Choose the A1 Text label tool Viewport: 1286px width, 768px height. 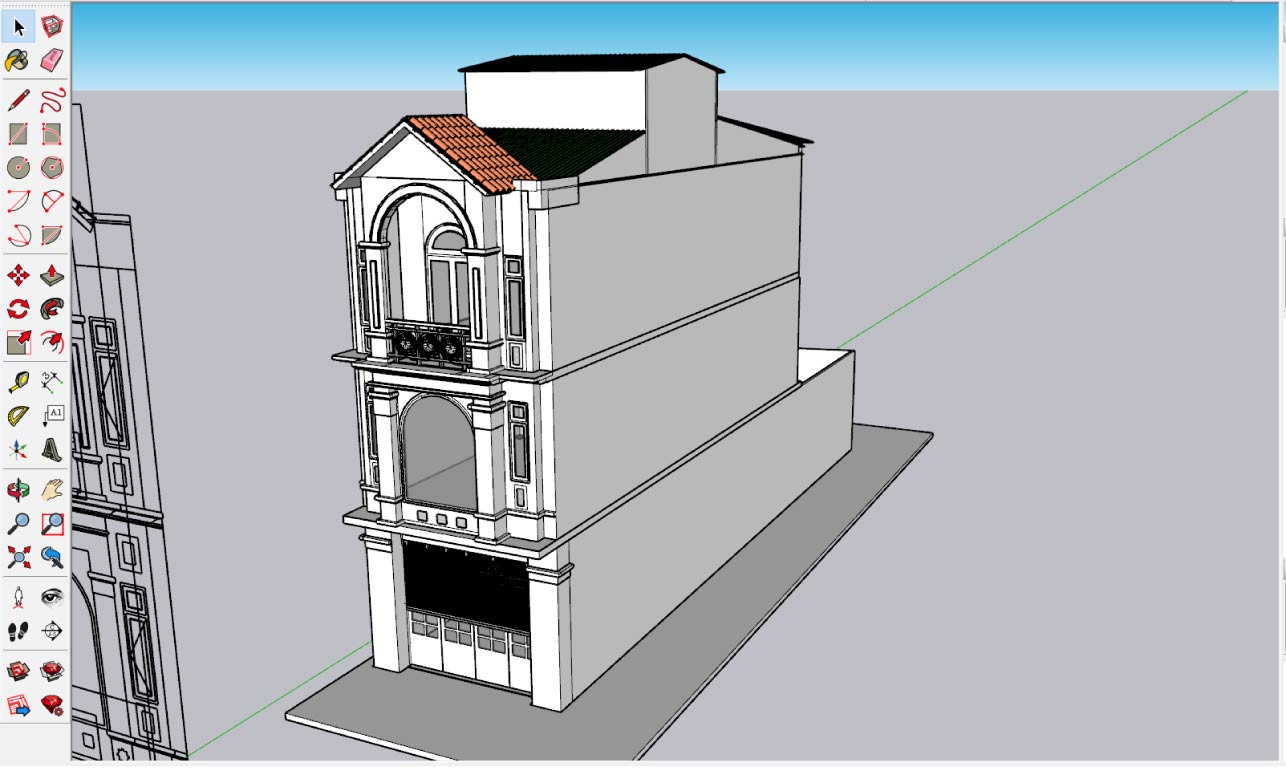click(x=52, y=415)
